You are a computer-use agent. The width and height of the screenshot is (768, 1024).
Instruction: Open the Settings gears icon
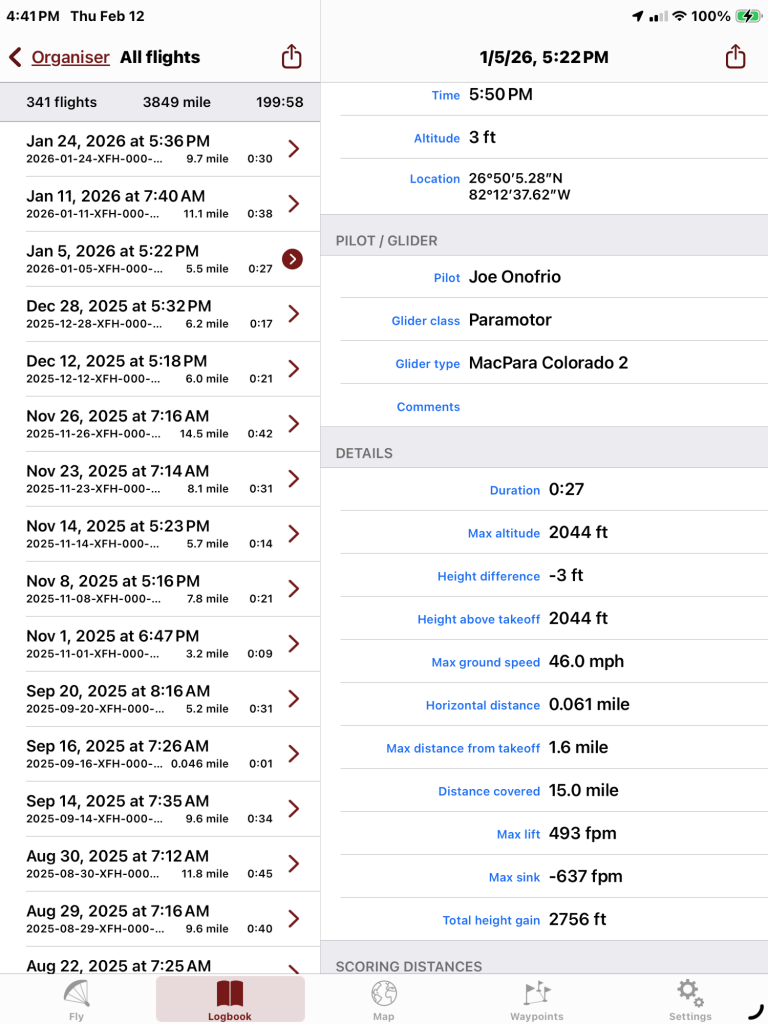point(690,994)
